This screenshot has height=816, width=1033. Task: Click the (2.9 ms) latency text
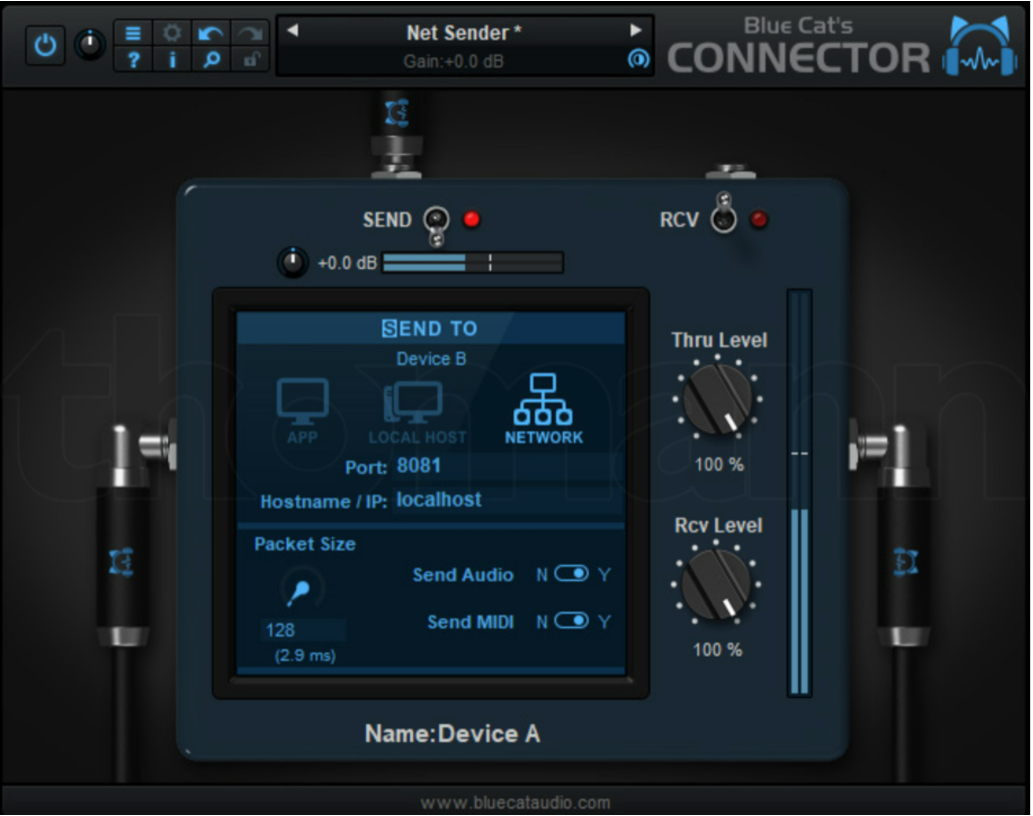coord(305,656)
